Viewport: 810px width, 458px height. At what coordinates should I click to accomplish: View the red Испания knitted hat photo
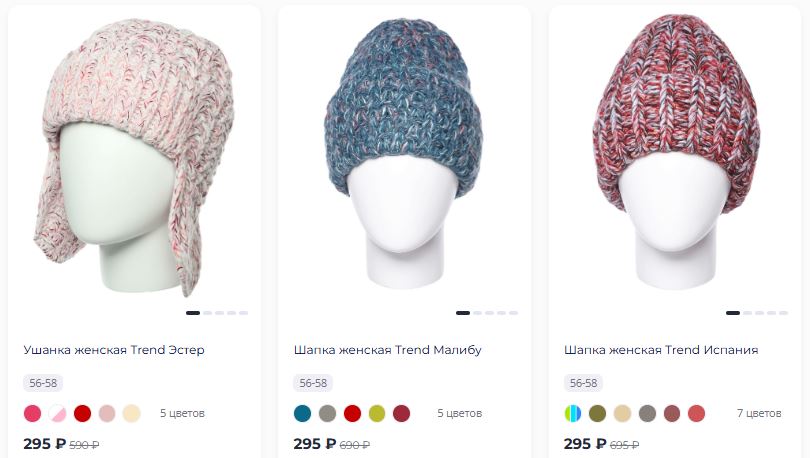click(676, 152)
